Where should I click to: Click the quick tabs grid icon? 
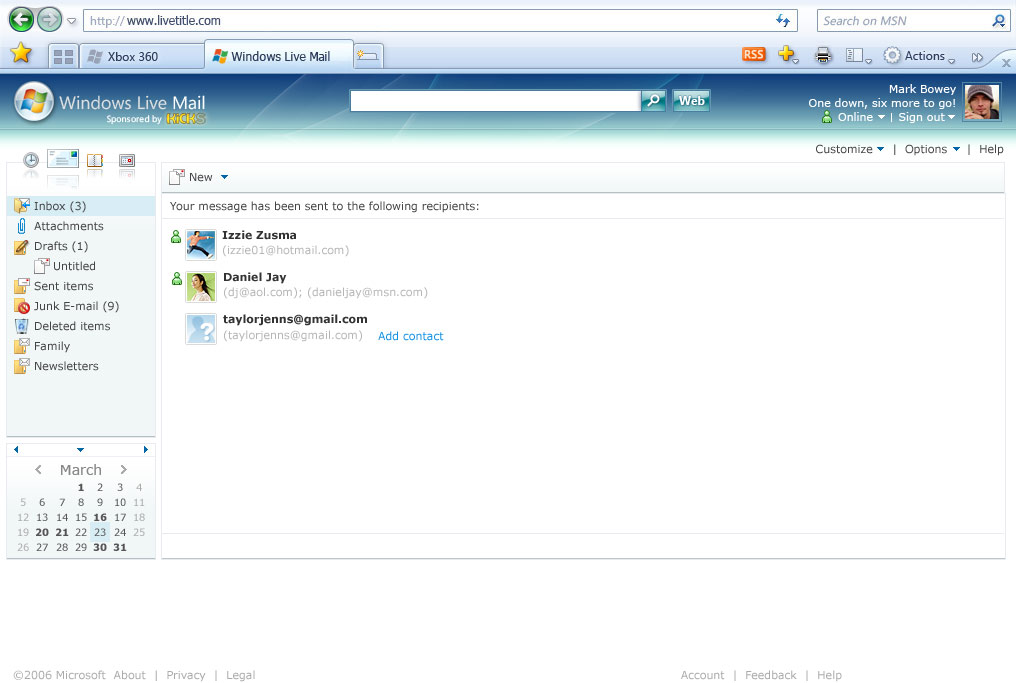pyautogui.click(x=63, y=57)
